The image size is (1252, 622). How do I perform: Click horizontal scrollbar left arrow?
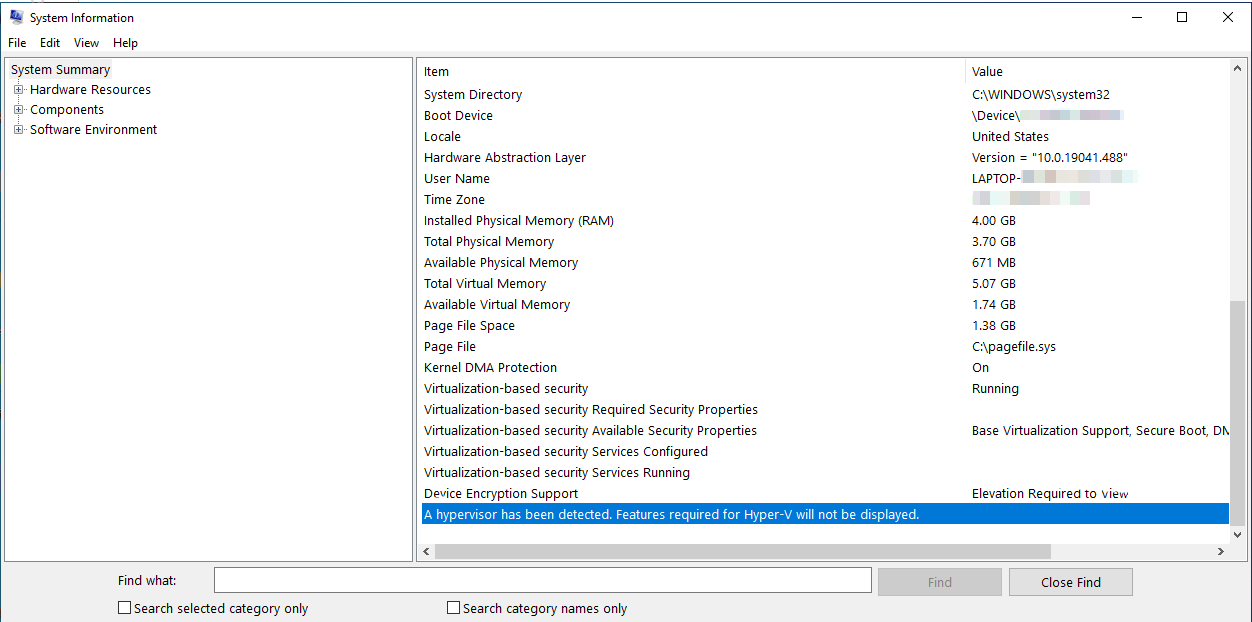click(x=426, y=551)
